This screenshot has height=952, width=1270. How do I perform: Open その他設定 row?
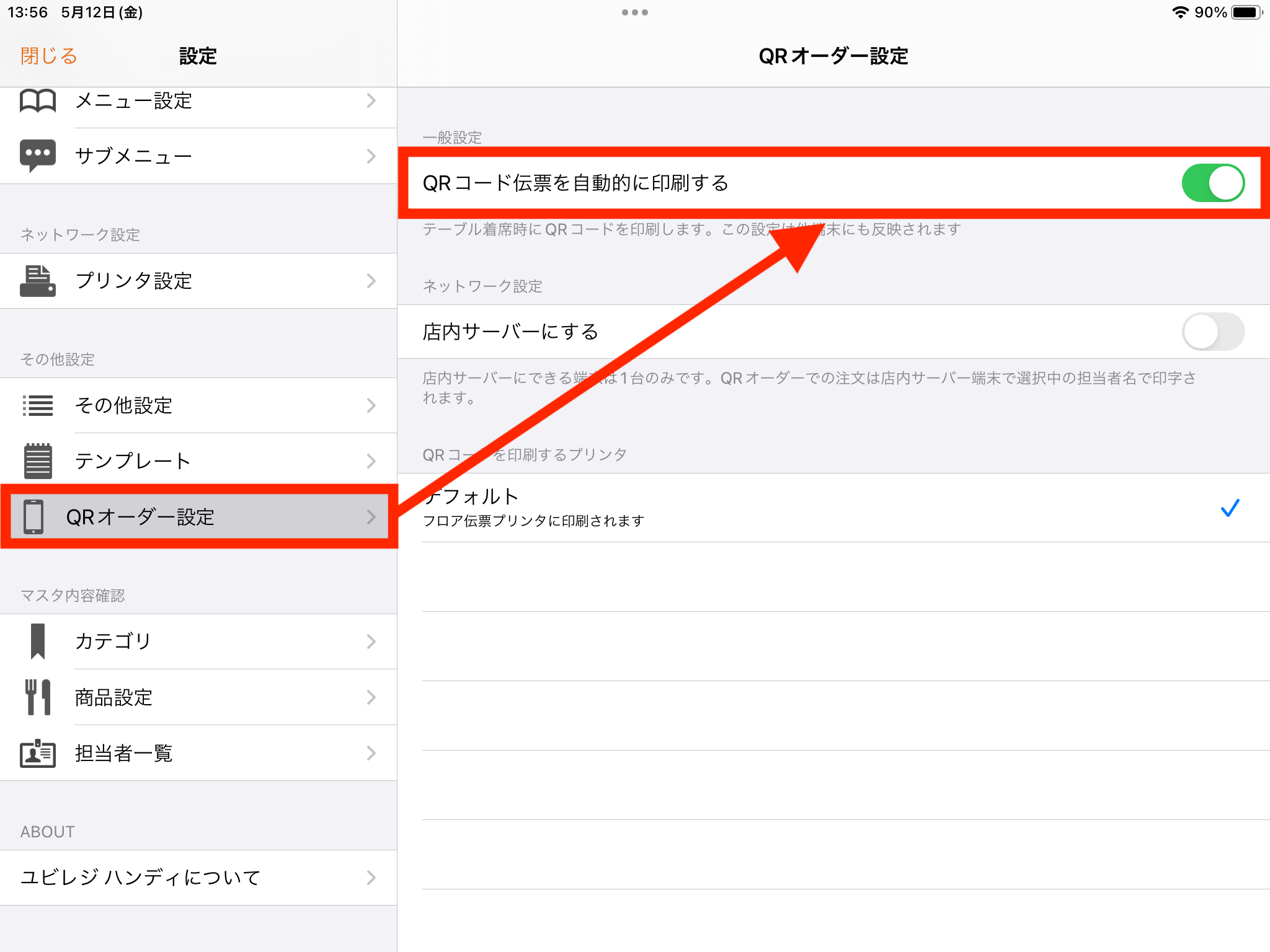pyautogui.click(x=198, y=405)
